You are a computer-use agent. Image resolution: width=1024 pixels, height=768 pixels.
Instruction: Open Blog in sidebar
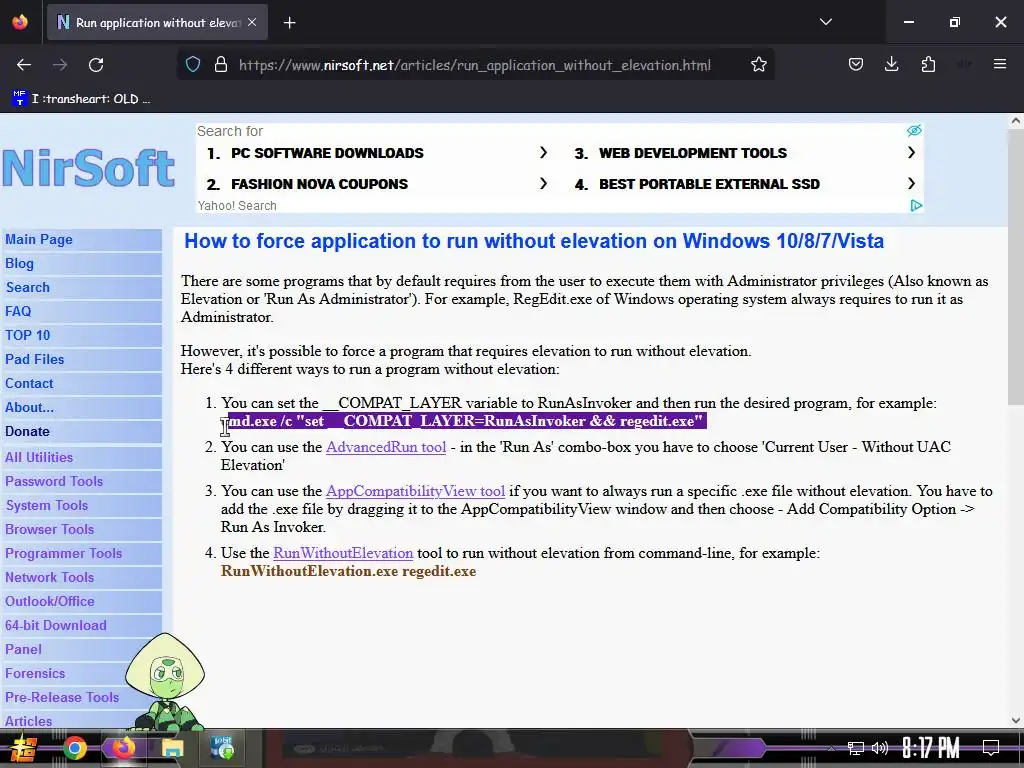click(19, 264)
